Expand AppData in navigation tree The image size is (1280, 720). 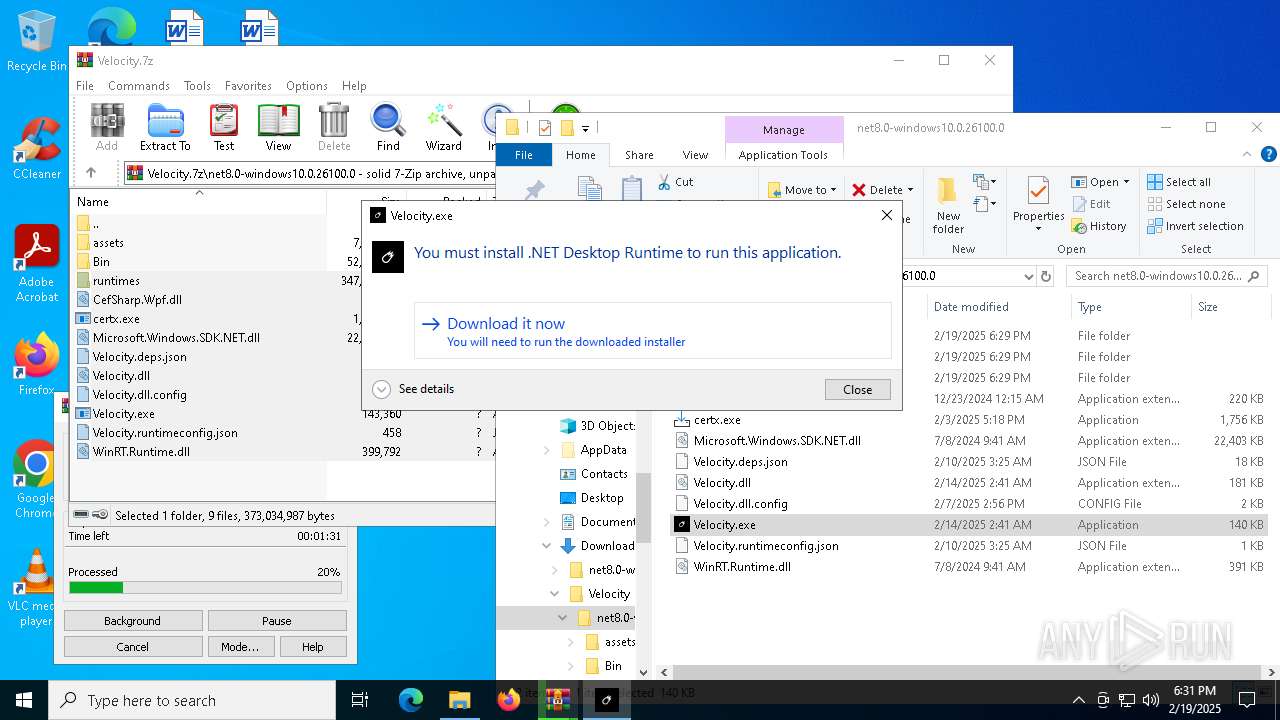547,450
